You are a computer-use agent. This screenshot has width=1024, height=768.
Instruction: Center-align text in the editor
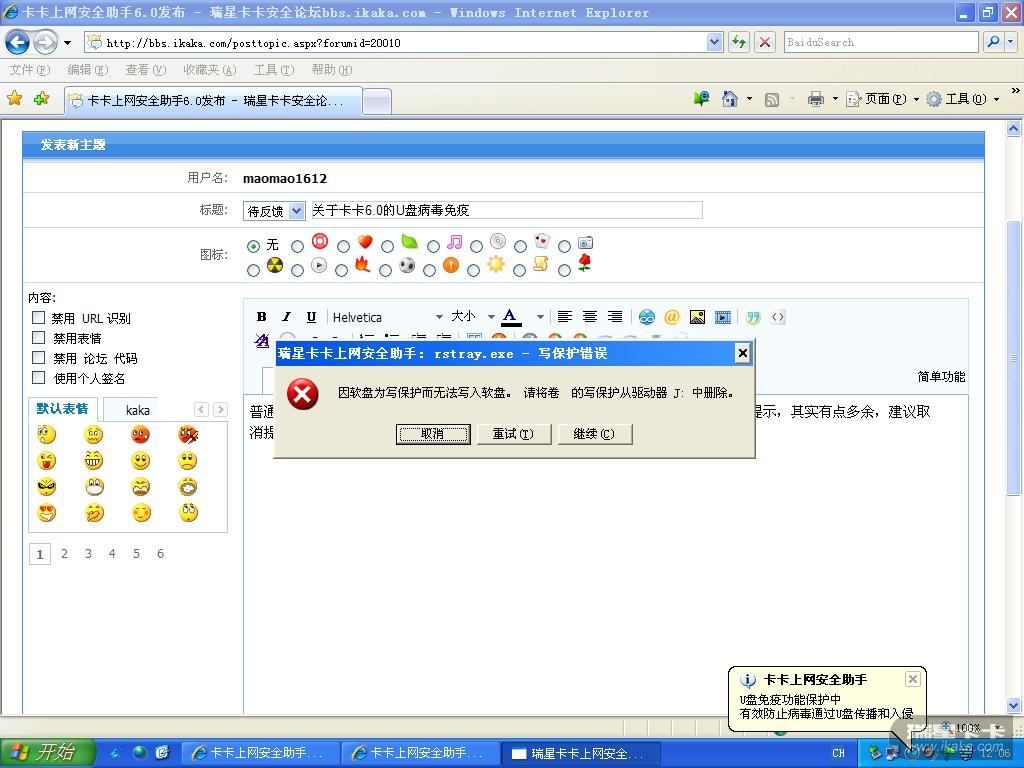590,317
